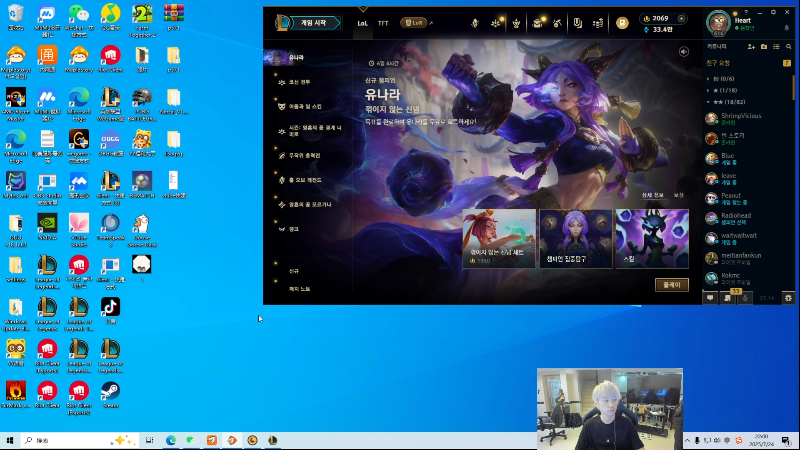Click the friend list view options icon
This screenshot has height=450, width=800.
pyautogui.click(x=776, y=46)
